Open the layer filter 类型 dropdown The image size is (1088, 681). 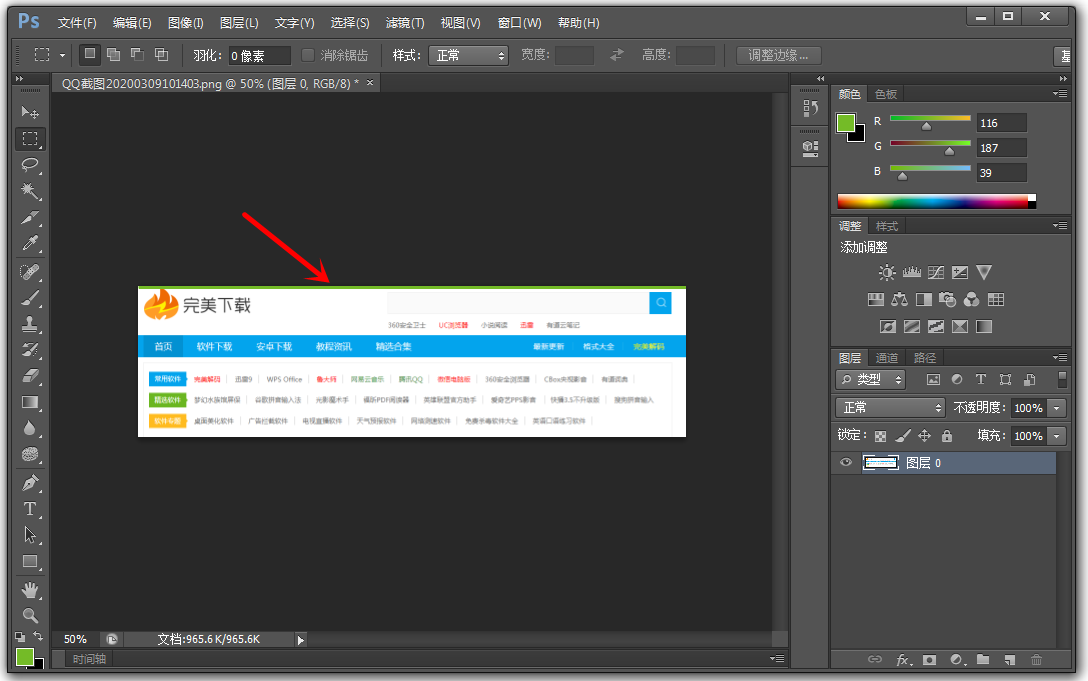[871, 380]
